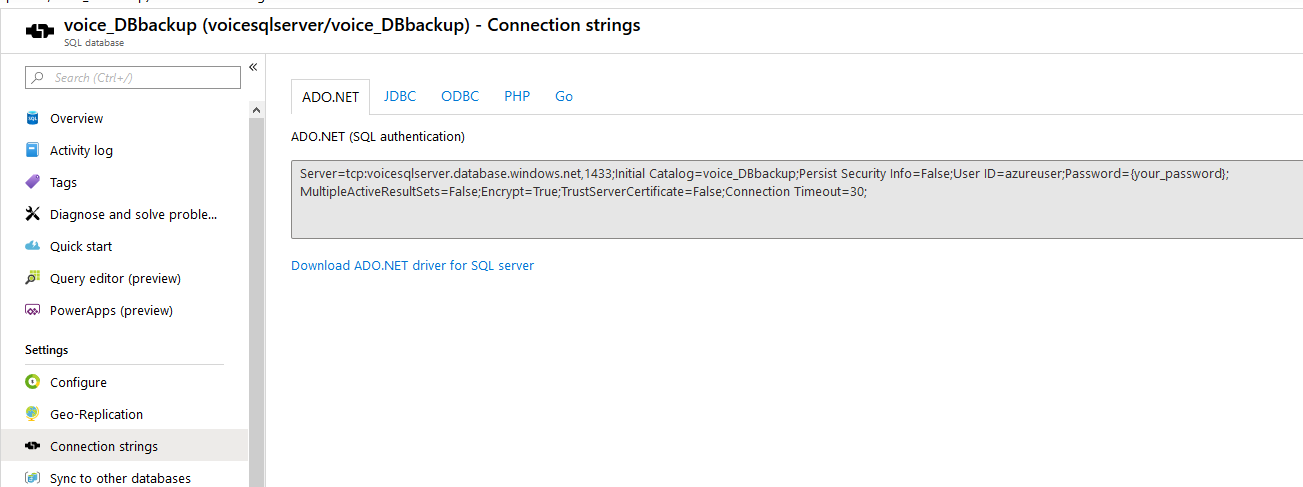Click the sidebar scrollbar up arrow
Viewport: 1303px width, 487px height.
(257, 110)
